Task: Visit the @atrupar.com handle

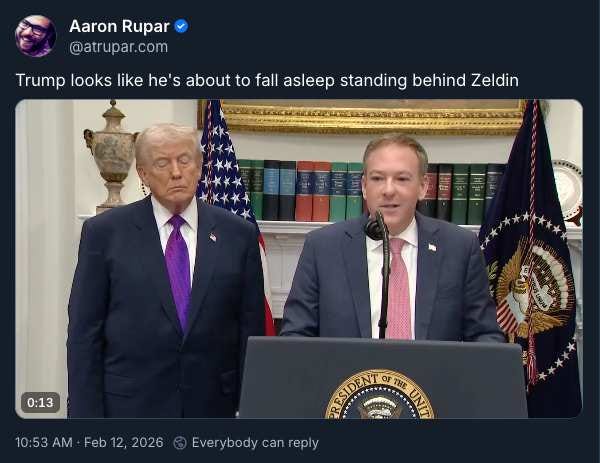Action: 119,47
